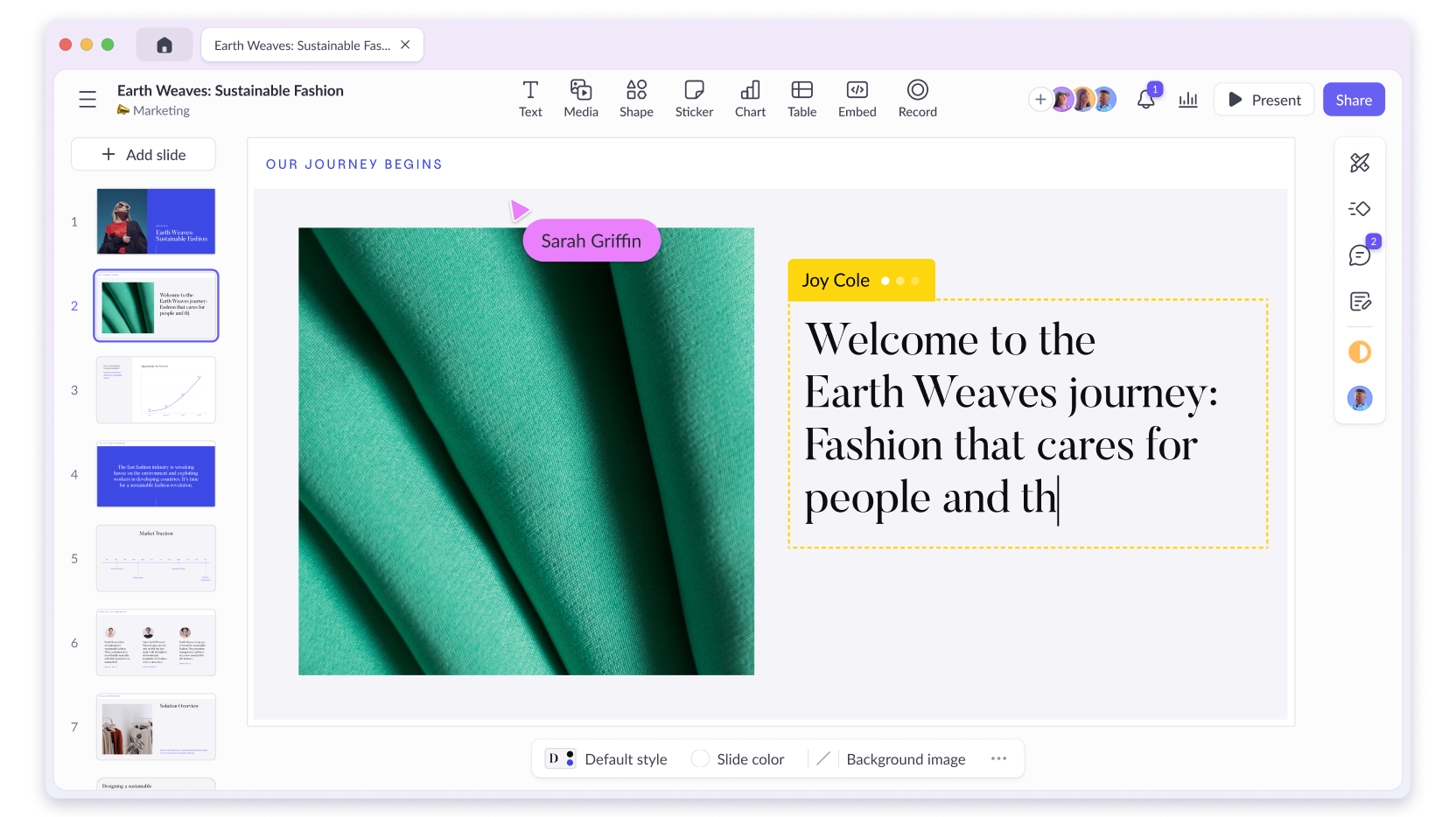
Task: Select slide 2 thumbnail
Action: pyautogui.click(x=156, y=306)
